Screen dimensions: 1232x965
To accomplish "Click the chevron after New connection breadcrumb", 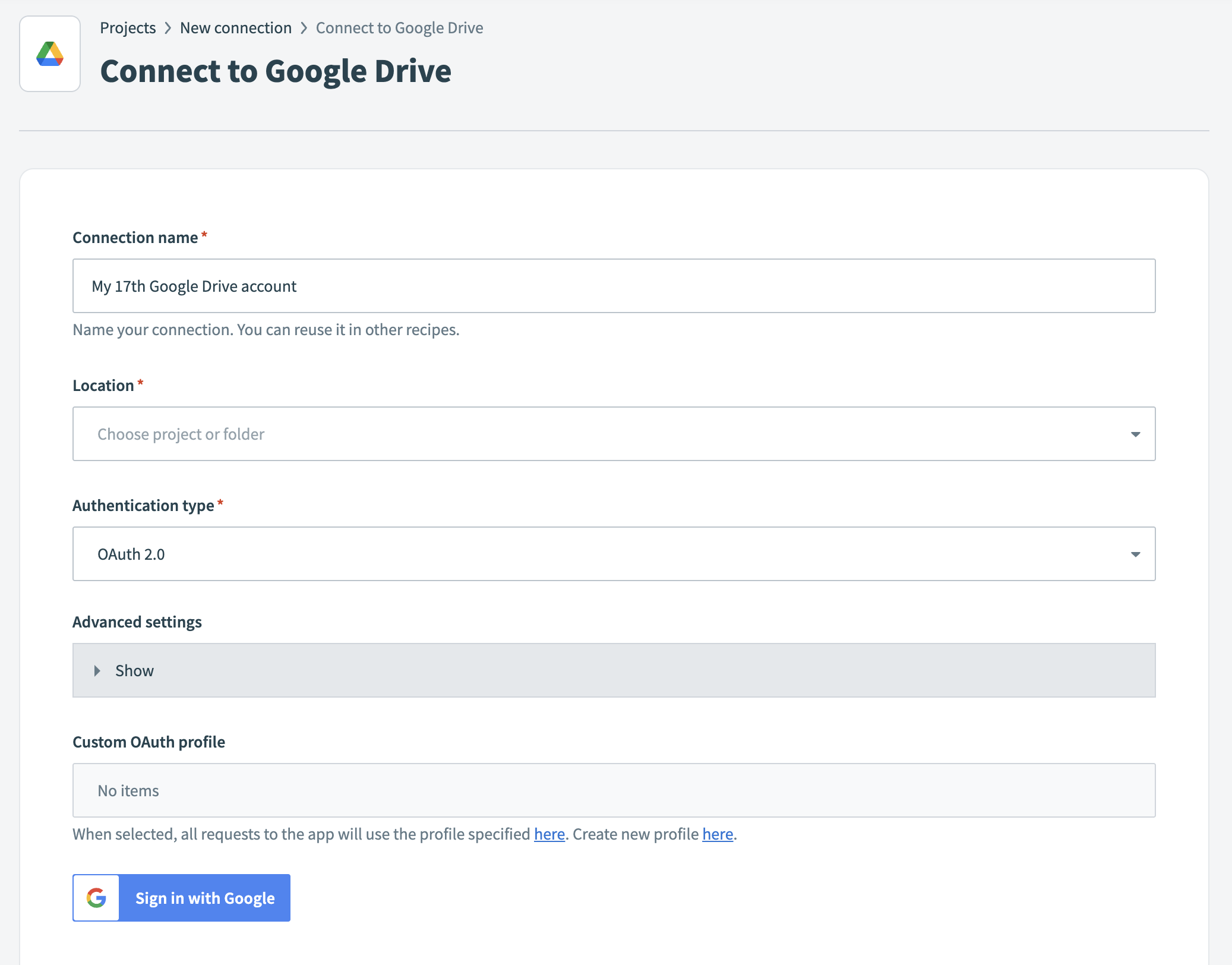I will (305, 27).
